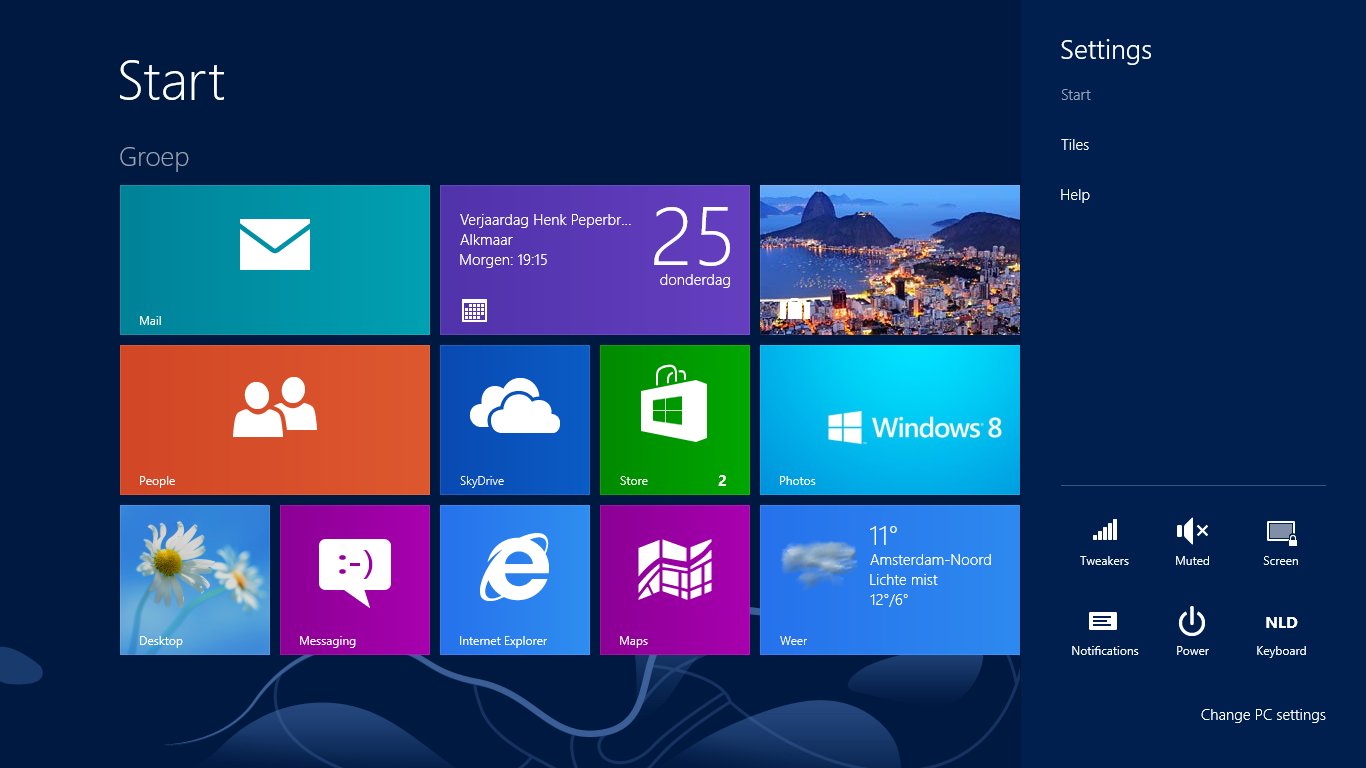Launch the Messaging tile

coord(355,580)
